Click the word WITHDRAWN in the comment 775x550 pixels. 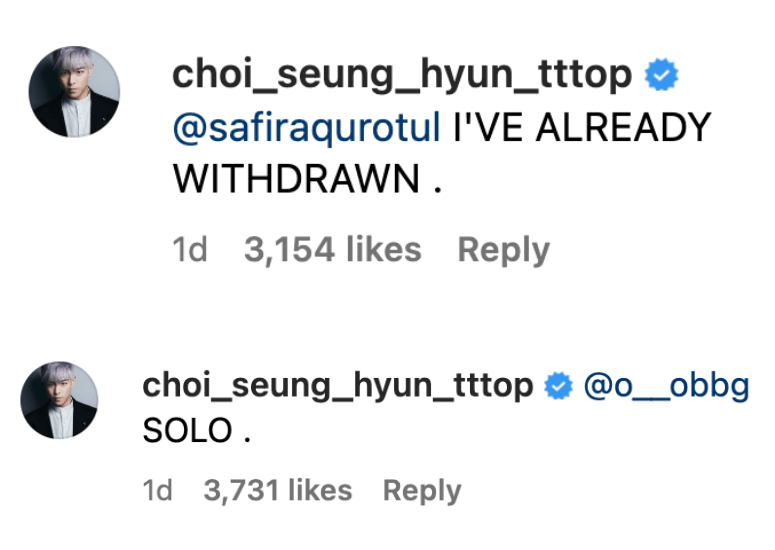point(297,179)
